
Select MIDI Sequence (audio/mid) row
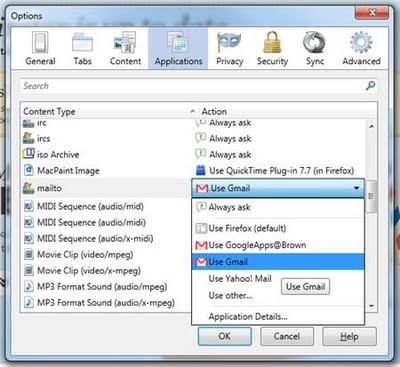point(106,206)
